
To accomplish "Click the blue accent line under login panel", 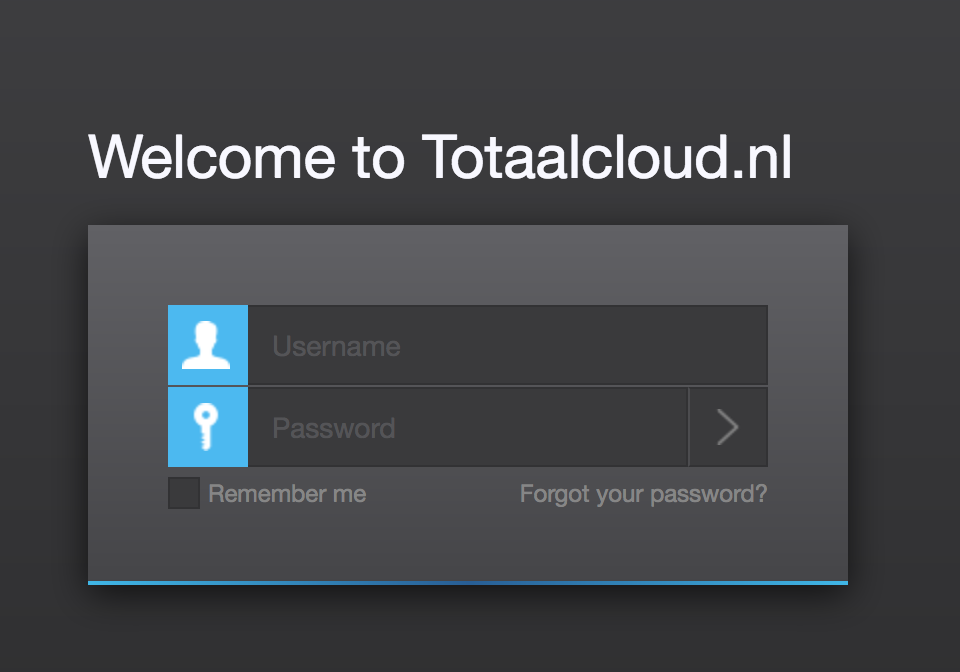I will 468,583.
